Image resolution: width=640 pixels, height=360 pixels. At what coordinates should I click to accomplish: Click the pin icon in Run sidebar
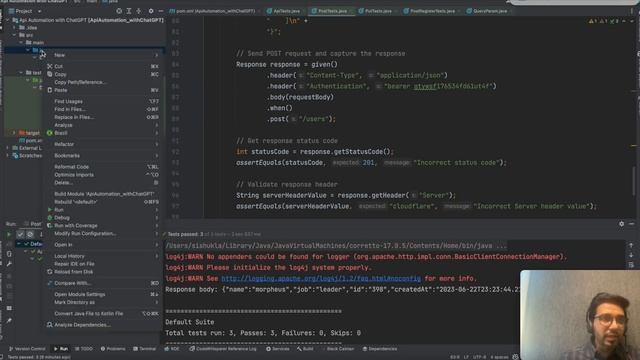click(x=9, y=321)
